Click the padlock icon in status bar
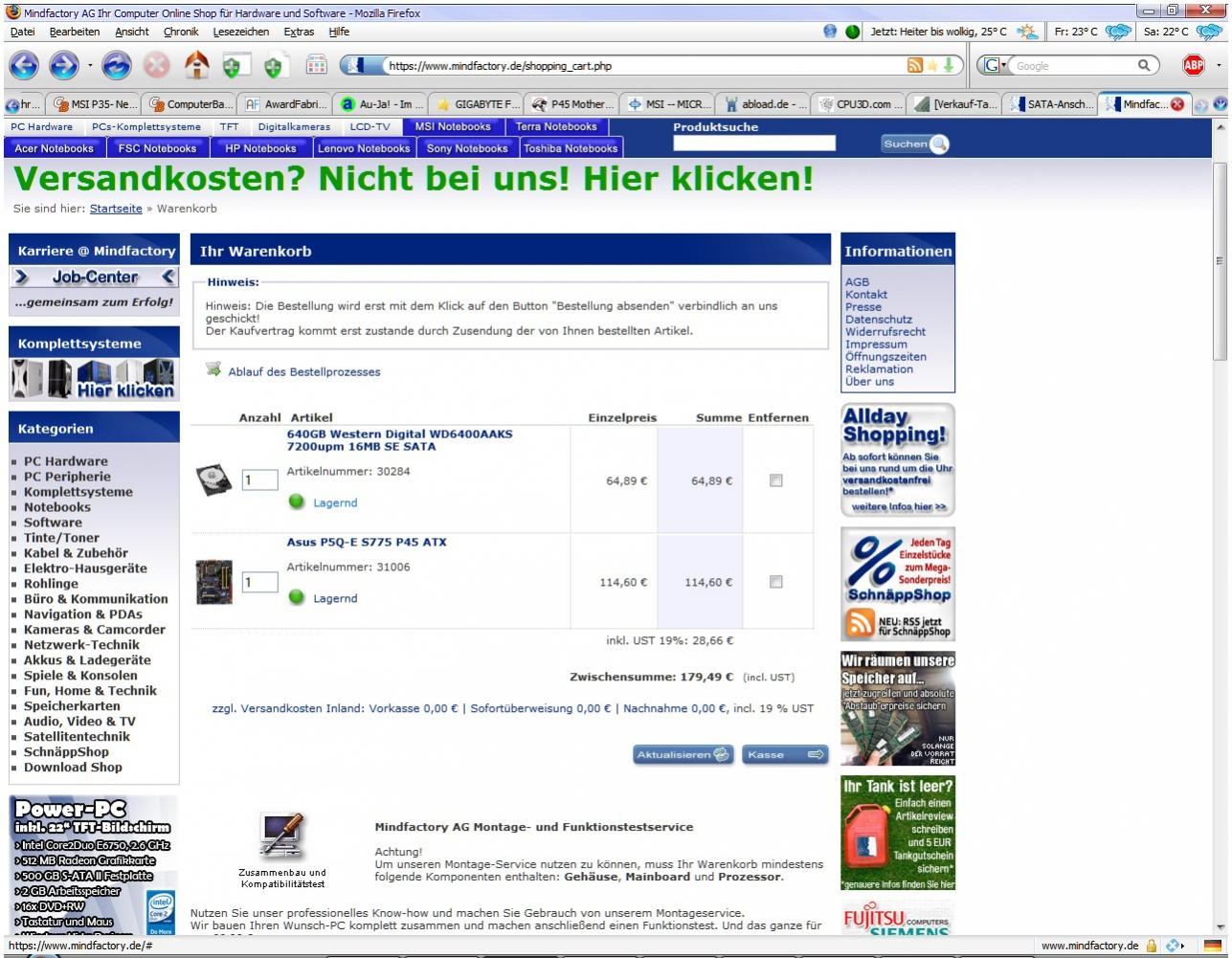This screenshot has width=1232, height=958. pos(1152,946)
